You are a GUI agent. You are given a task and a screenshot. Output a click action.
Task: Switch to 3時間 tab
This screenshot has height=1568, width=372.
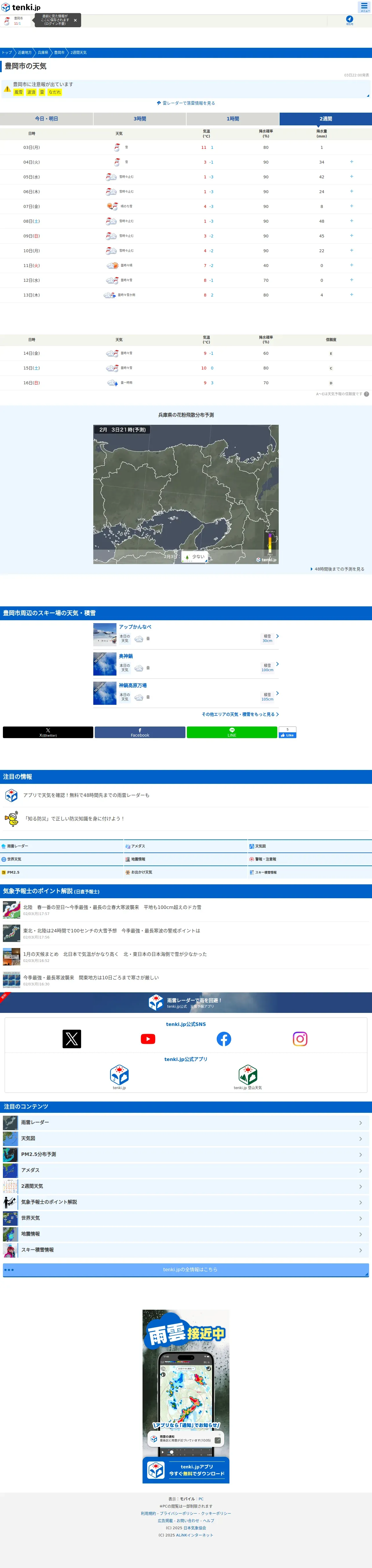[139, 119]
